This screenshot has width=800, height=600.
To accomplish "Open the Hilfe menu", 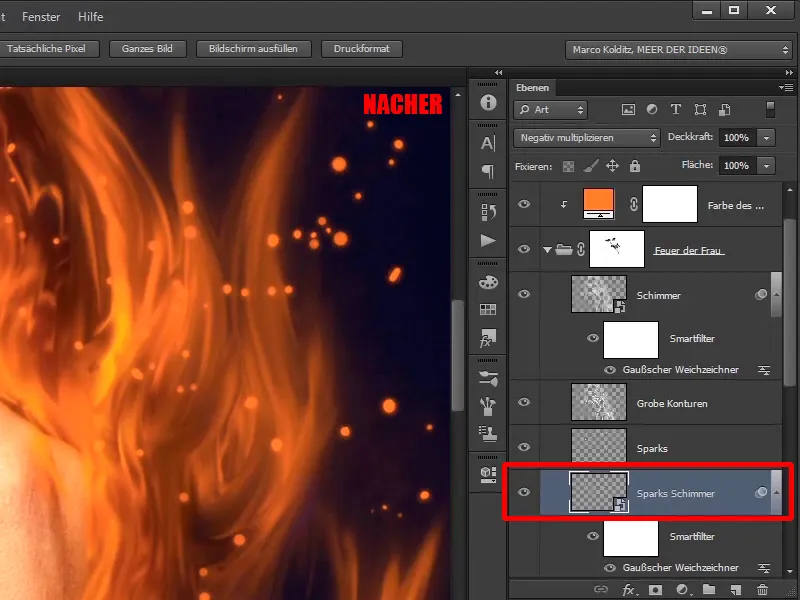I will click(90, 17).
